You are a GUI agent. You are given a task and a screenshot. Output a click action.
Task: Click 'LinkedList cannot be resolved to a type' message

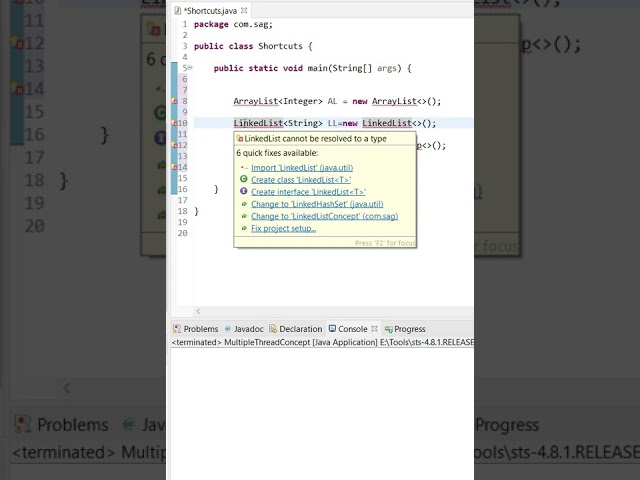[x=316, y=139]
